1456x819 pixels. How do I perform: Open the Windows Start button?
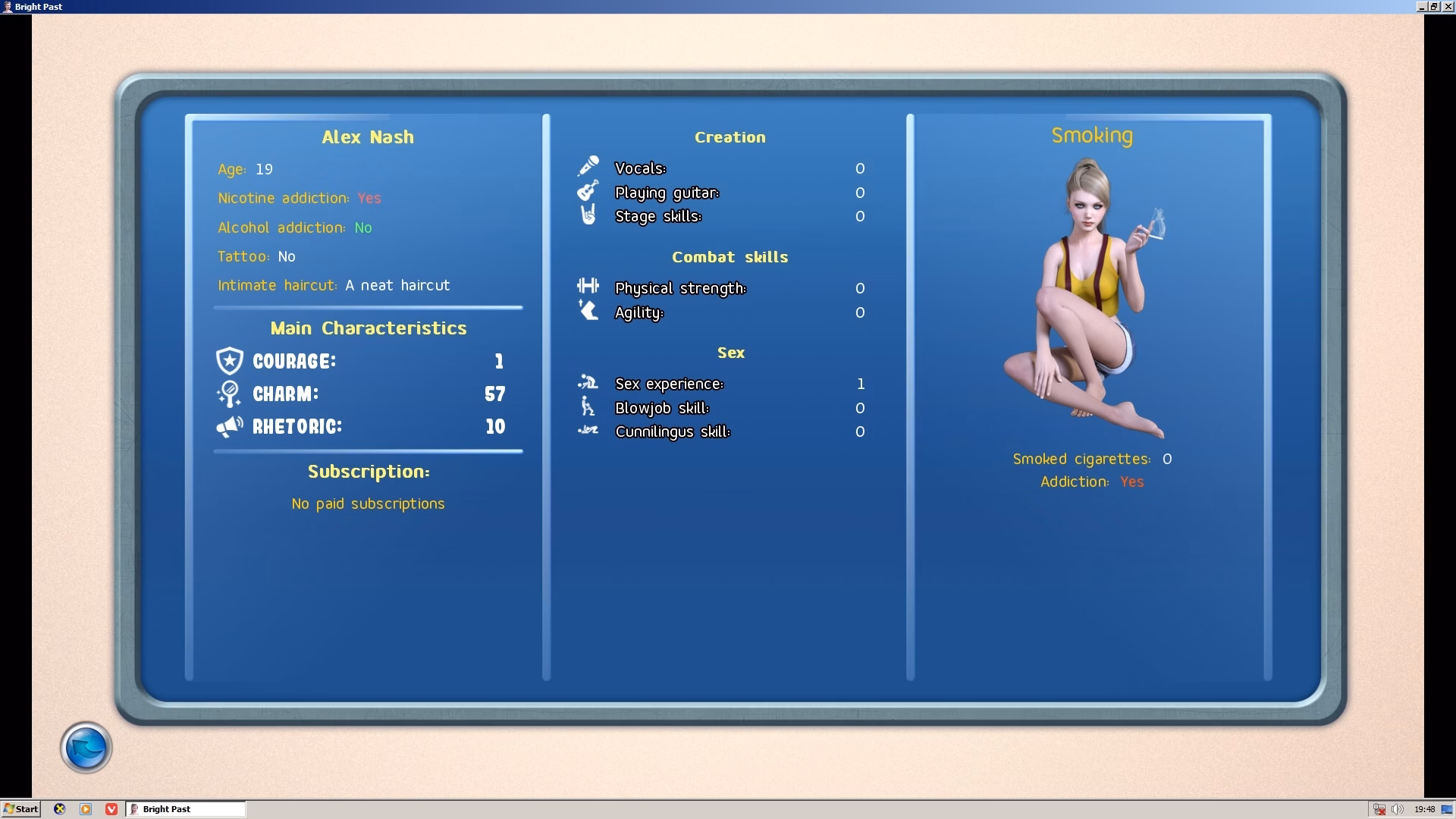pos(20,809)
